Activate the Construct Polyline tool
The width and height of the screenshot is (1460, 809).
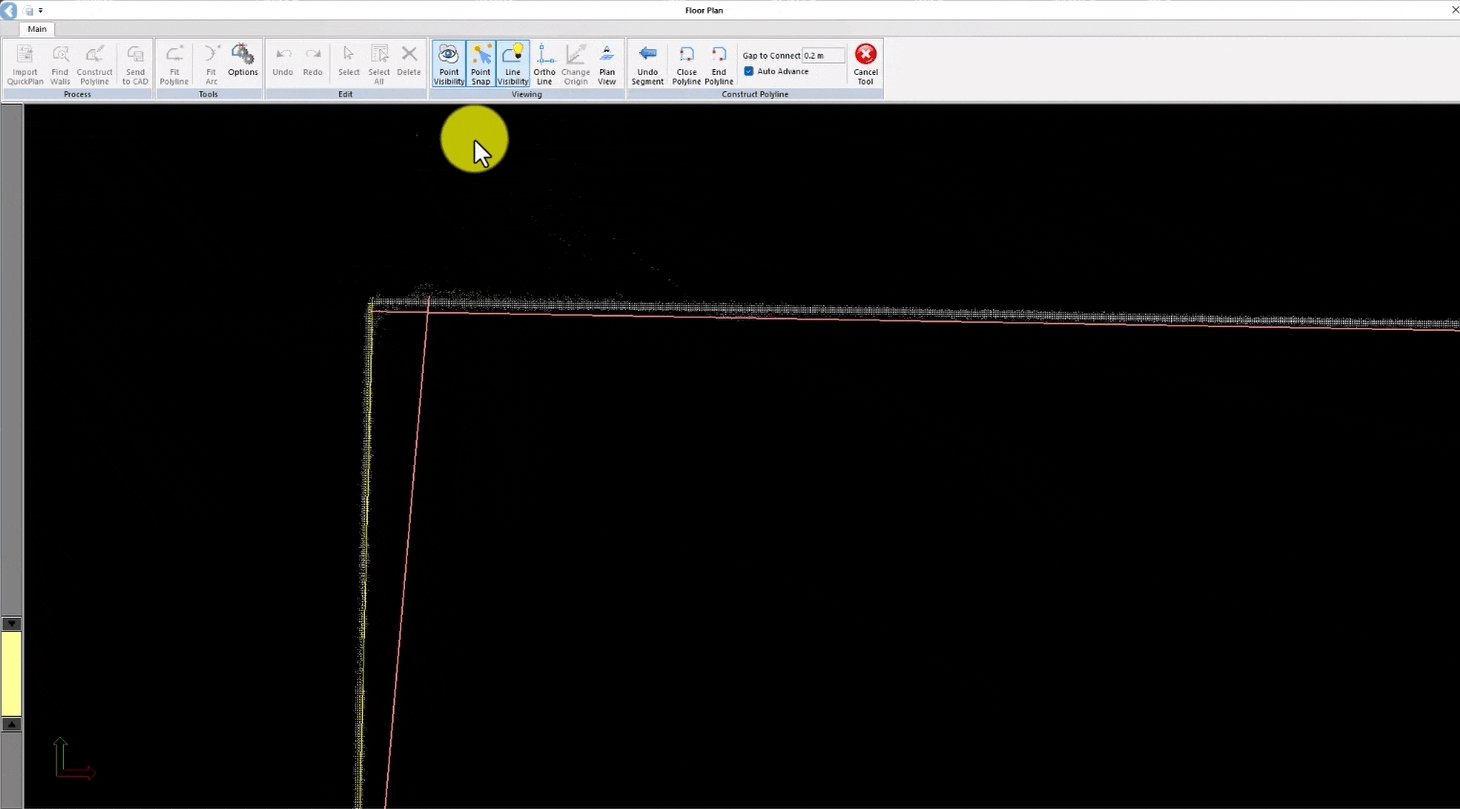pyautogui.click(x=94, y=63)
